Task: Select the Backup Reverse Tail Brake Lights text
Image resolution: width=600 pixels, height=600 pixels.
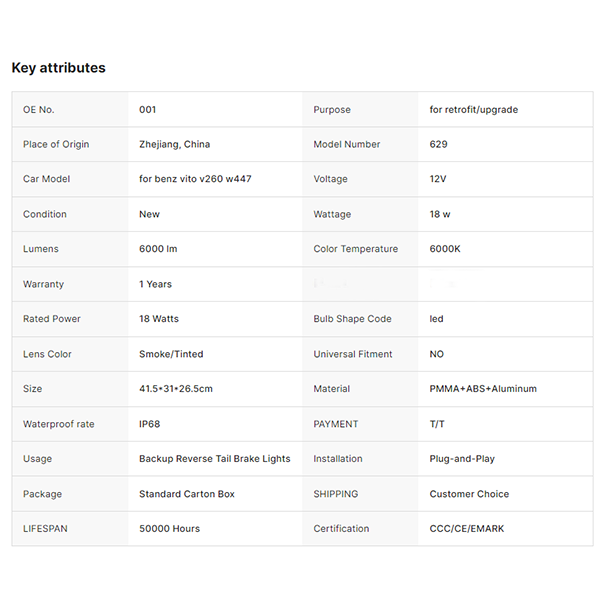Action: (x=214, y=459)
